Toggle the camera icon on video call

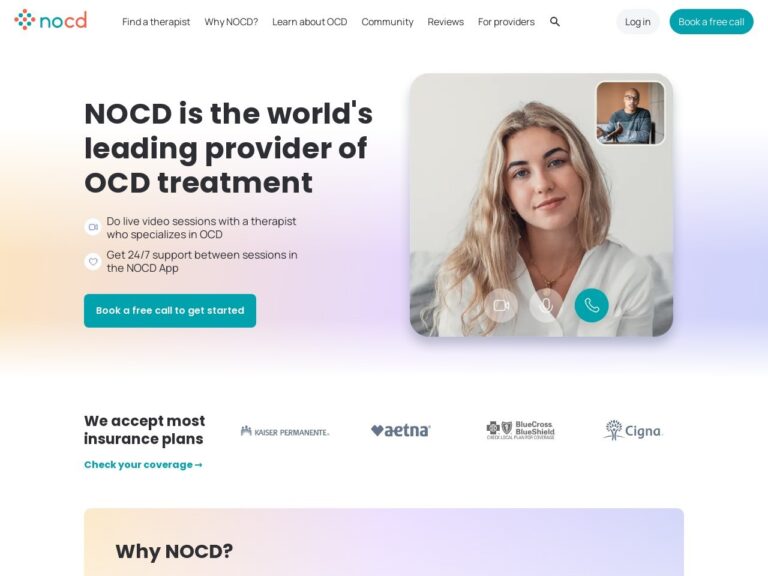[501, 306]
